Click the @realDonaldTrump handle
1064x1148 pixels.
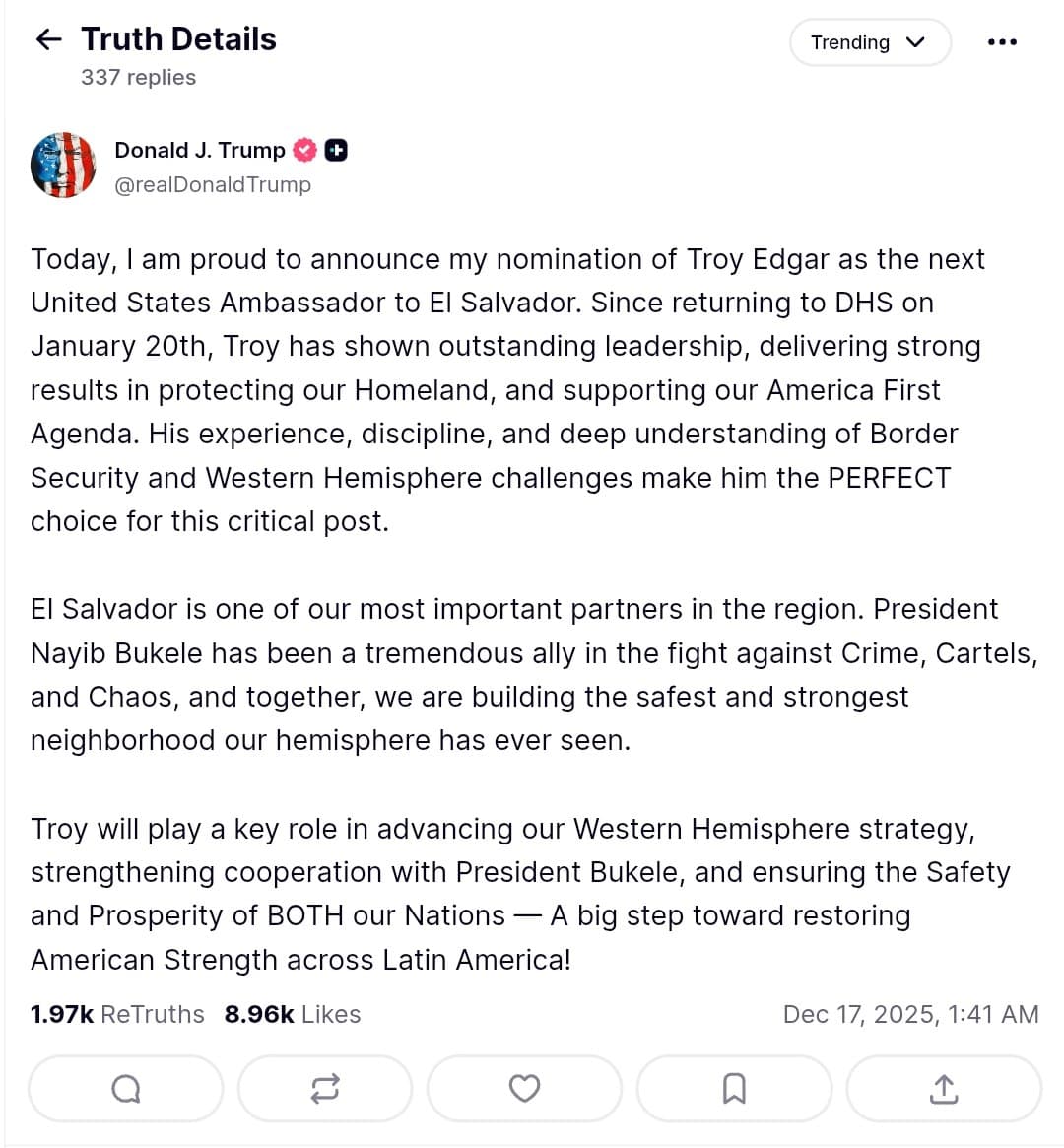coord(213,184)
